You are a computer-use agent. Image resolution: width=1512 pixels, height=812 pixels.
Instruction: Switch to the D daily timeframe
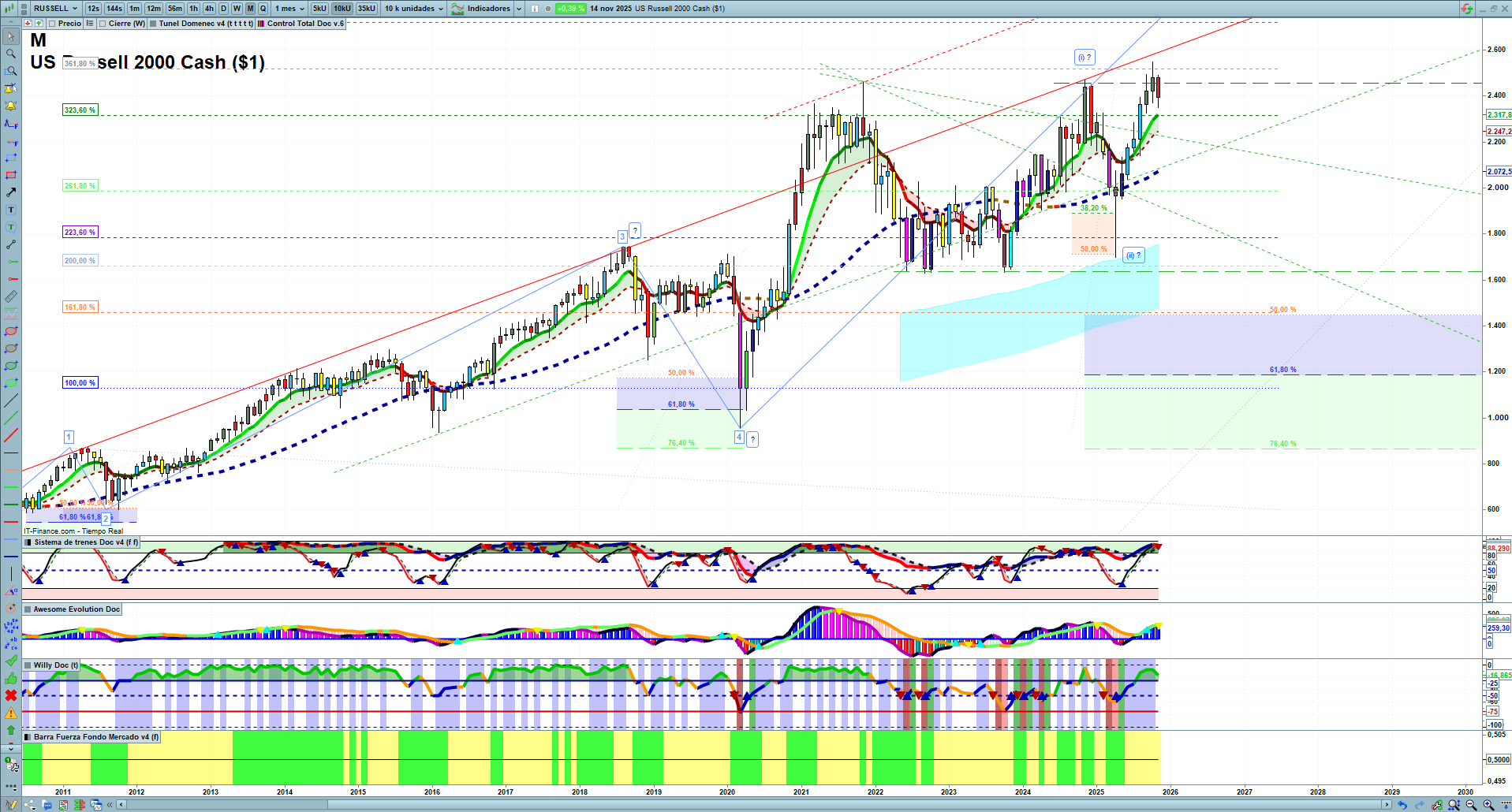(x=223, y=9)
